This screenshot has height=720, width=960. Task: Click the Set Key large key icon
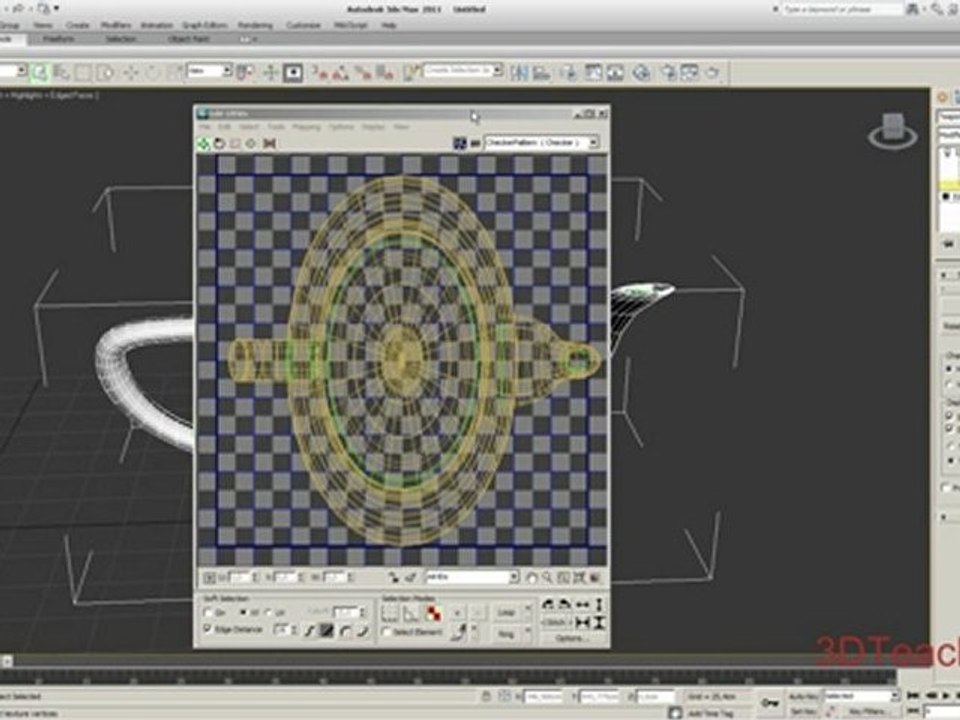point(770,703)
